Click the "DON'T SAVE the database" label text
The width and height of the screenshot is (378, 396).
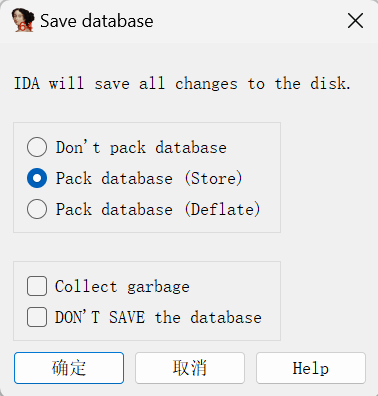pos(158,317)
